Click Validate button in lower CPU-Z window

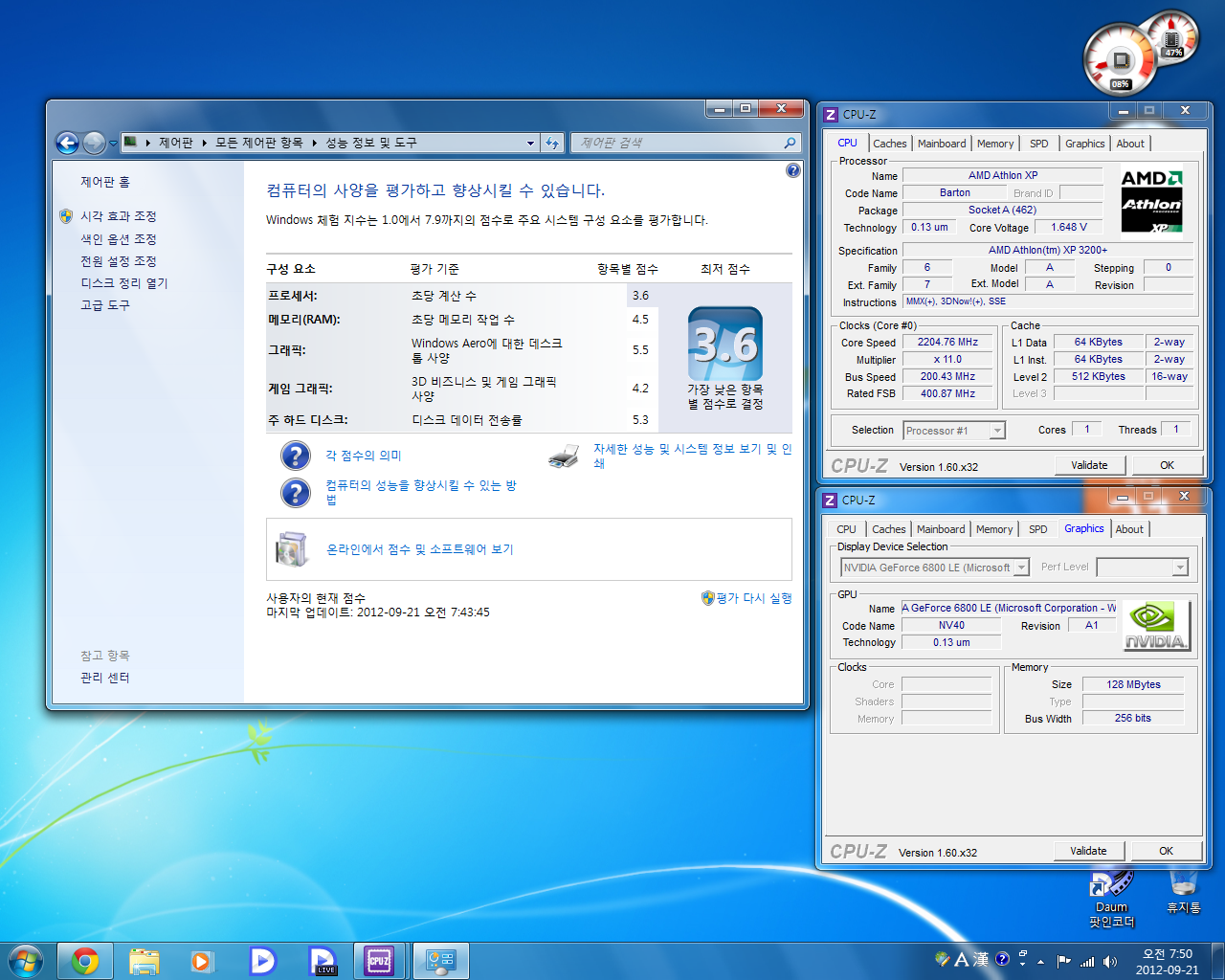coord(1088,851)
